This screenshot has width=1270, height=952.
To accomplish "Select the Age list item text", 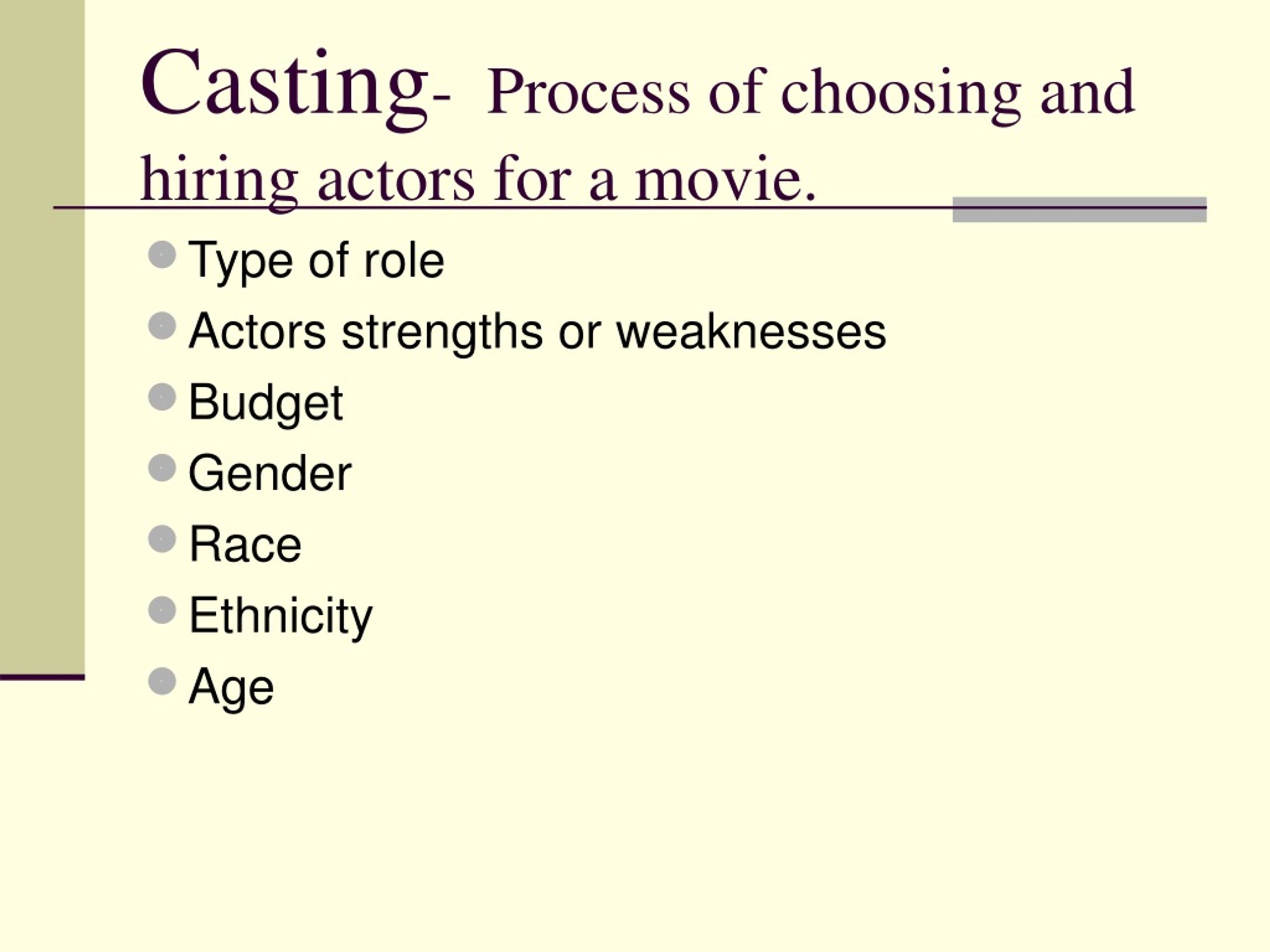I will point(231,689).
